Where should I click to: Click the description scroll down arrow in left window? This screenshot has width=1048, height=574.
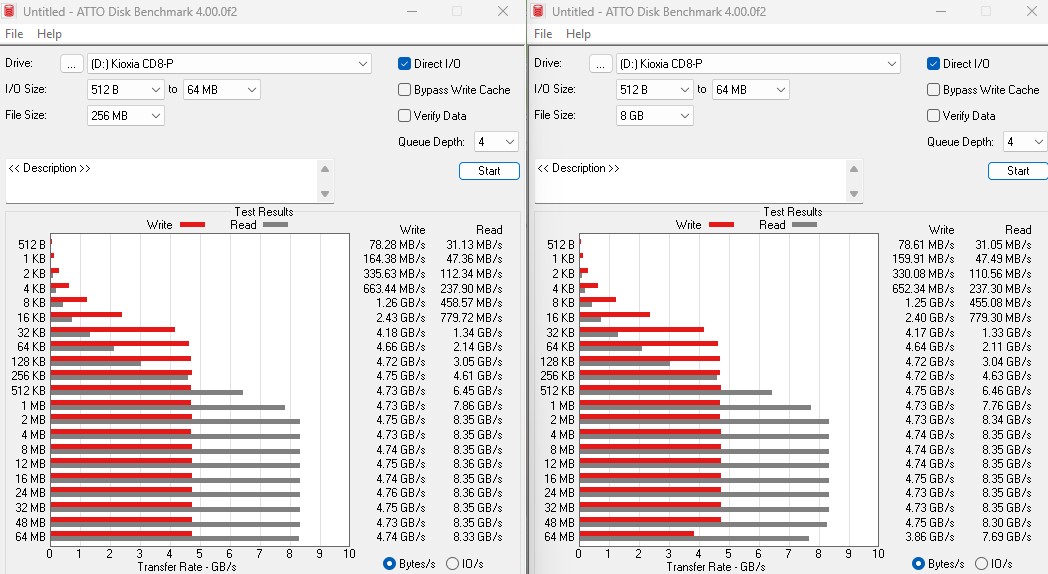325,194
